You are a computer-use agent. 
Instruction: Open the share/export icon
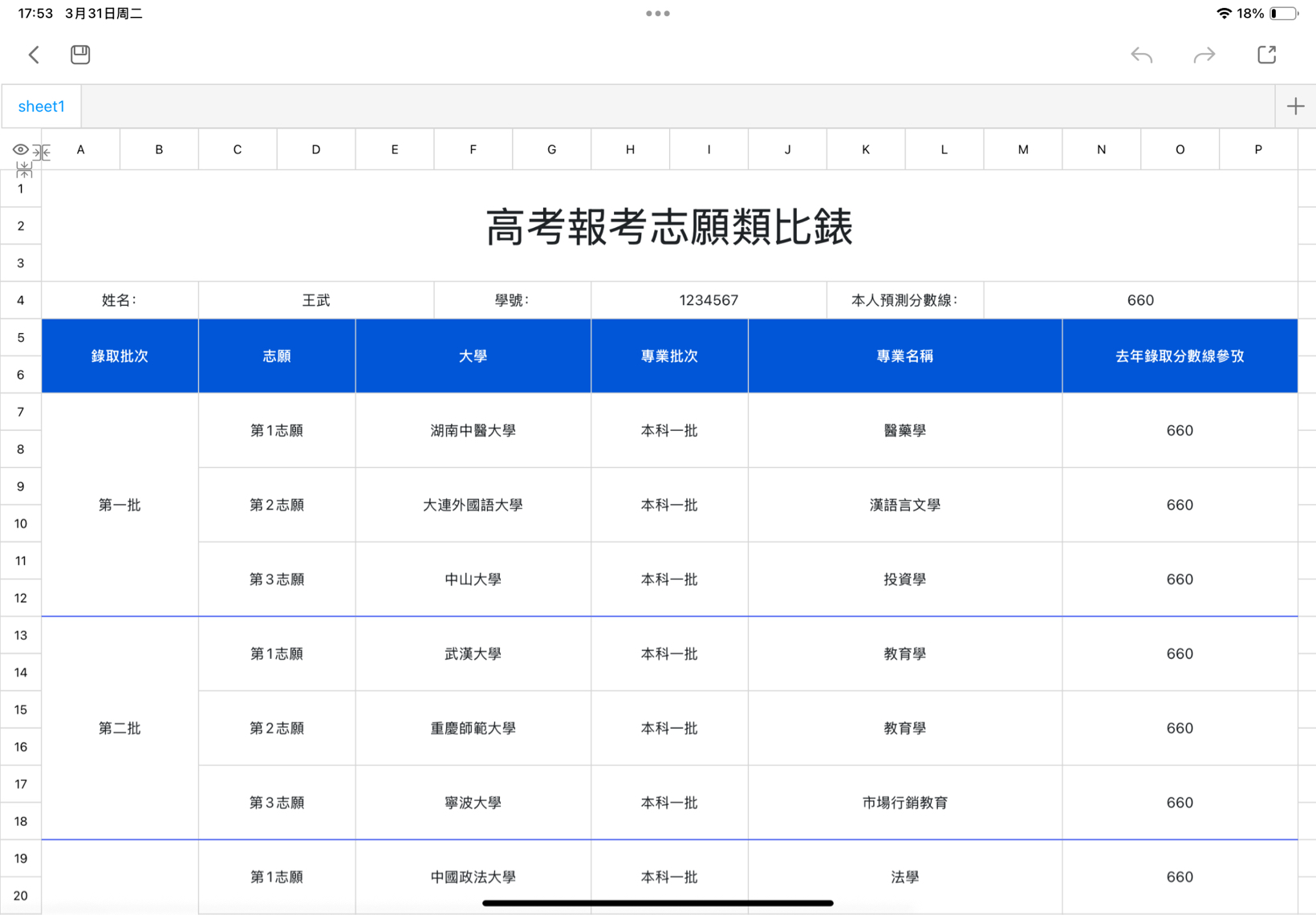[x=1266, y=55]
